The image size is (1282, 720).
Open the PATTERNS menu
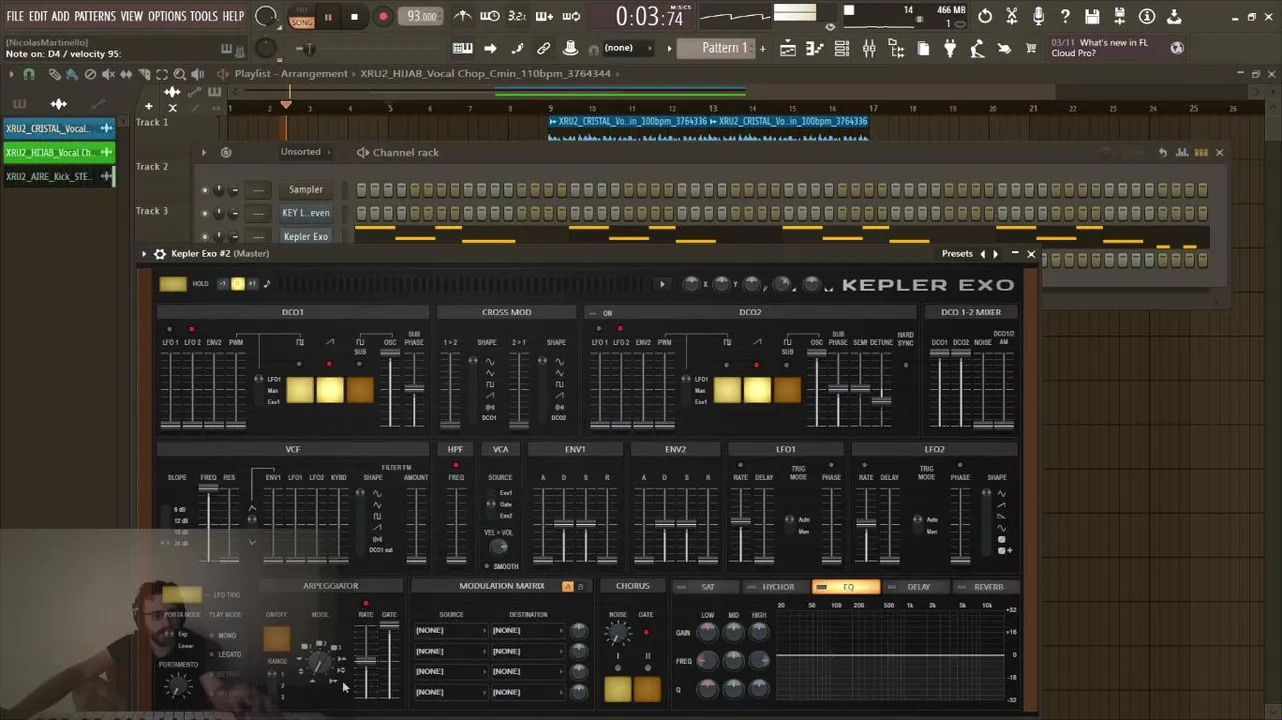pos(95,16)
